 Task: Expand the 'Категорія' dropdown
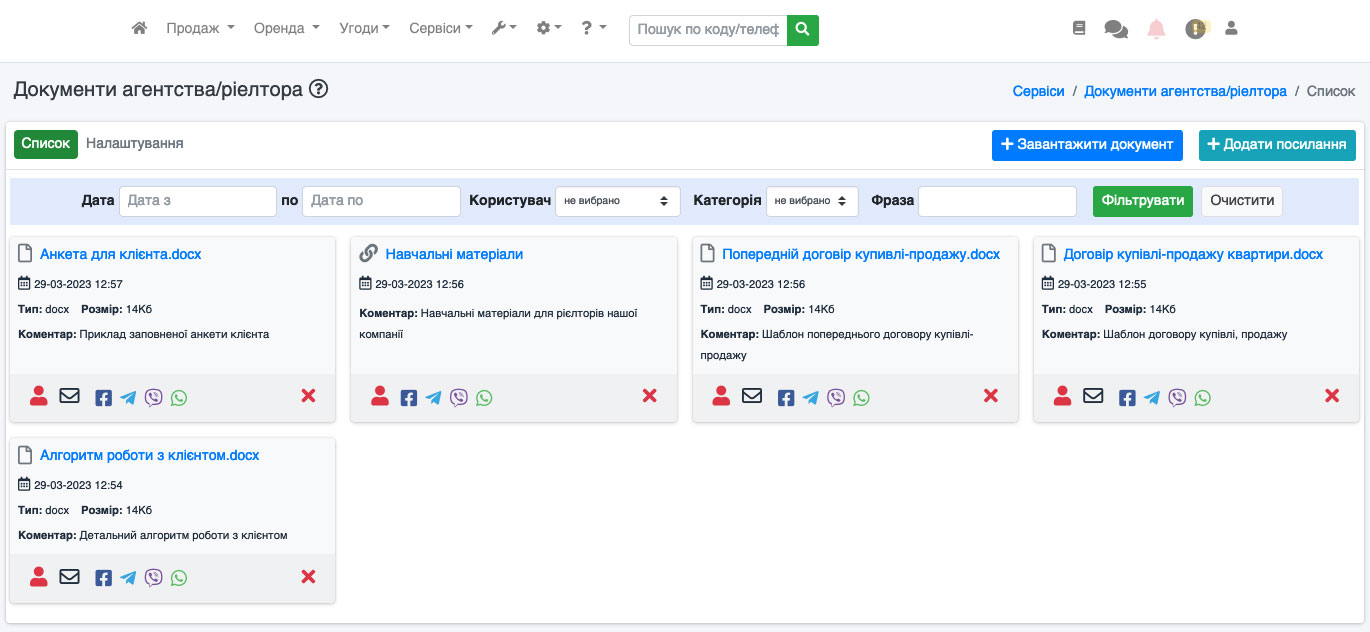812,201
